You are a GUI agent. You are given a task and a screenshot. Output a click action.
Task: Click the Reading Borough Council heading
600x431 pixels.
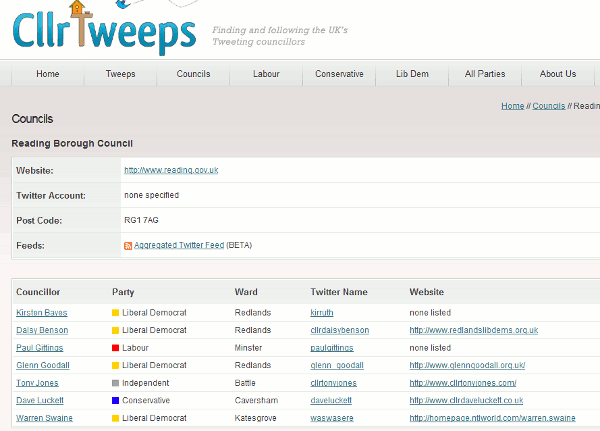pos(72,144)
